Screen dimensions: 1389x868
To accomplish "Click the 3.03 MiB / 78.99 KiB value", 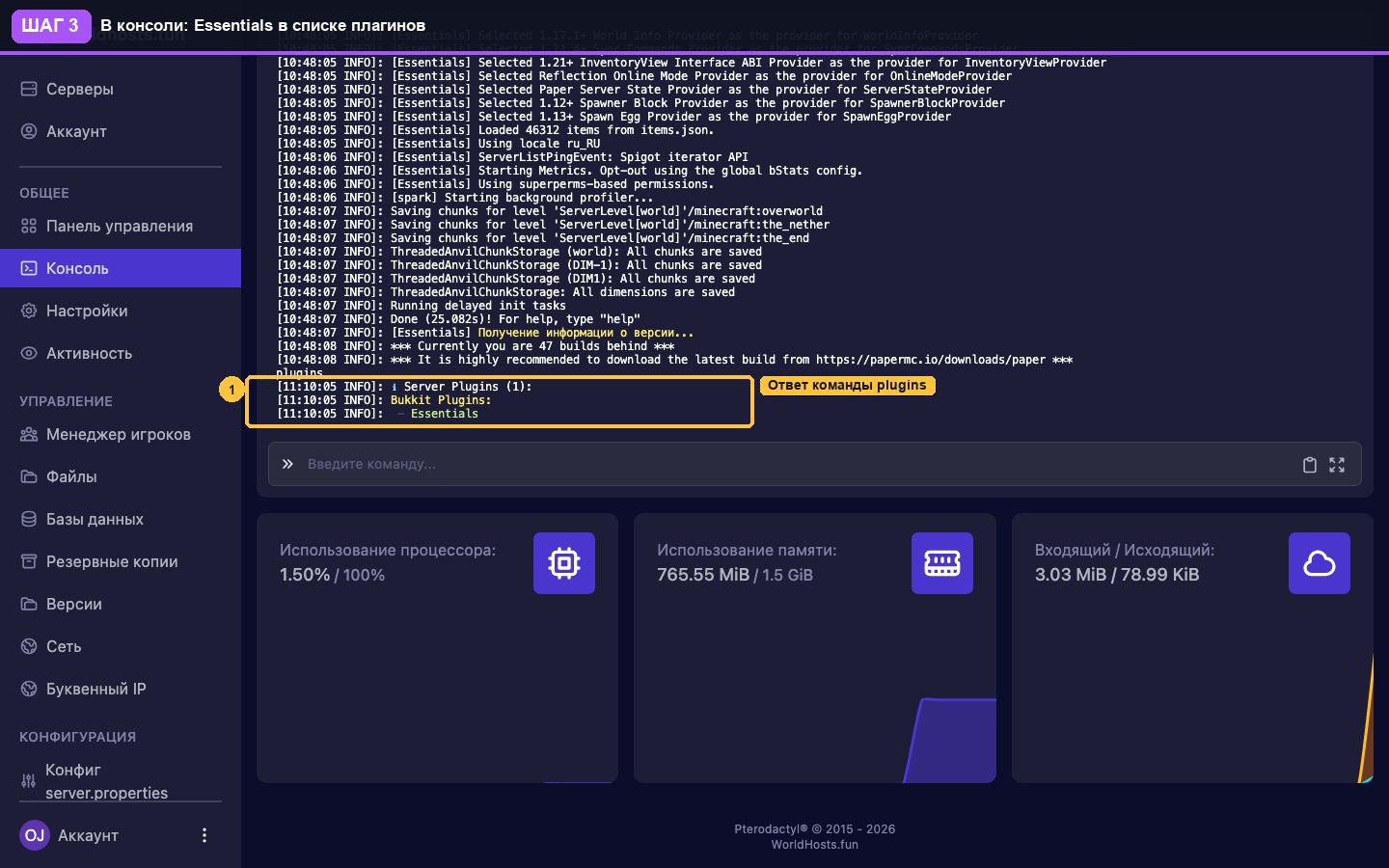I will click(1117, 575).
